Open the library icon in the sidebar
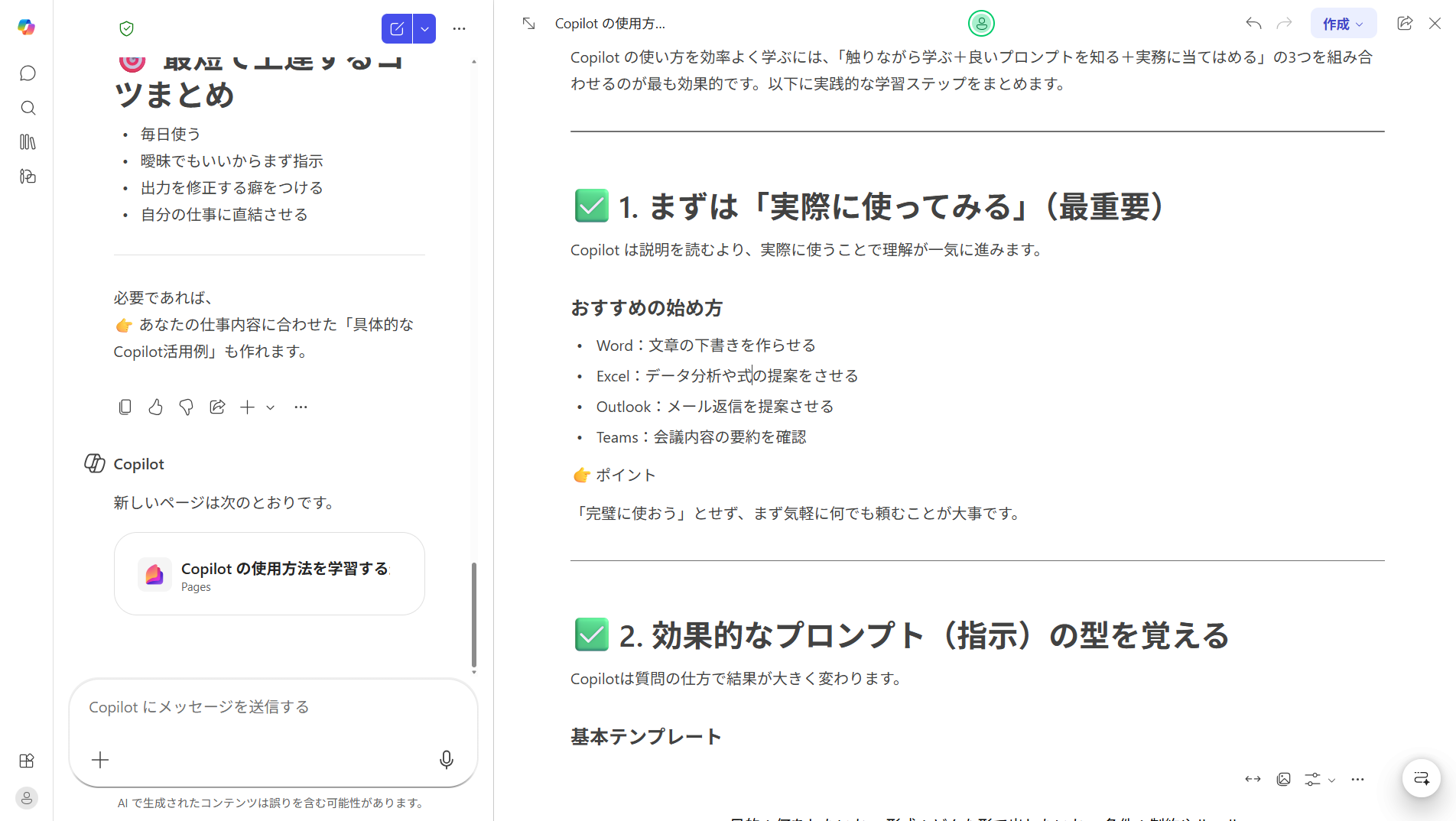 point(28,142)
